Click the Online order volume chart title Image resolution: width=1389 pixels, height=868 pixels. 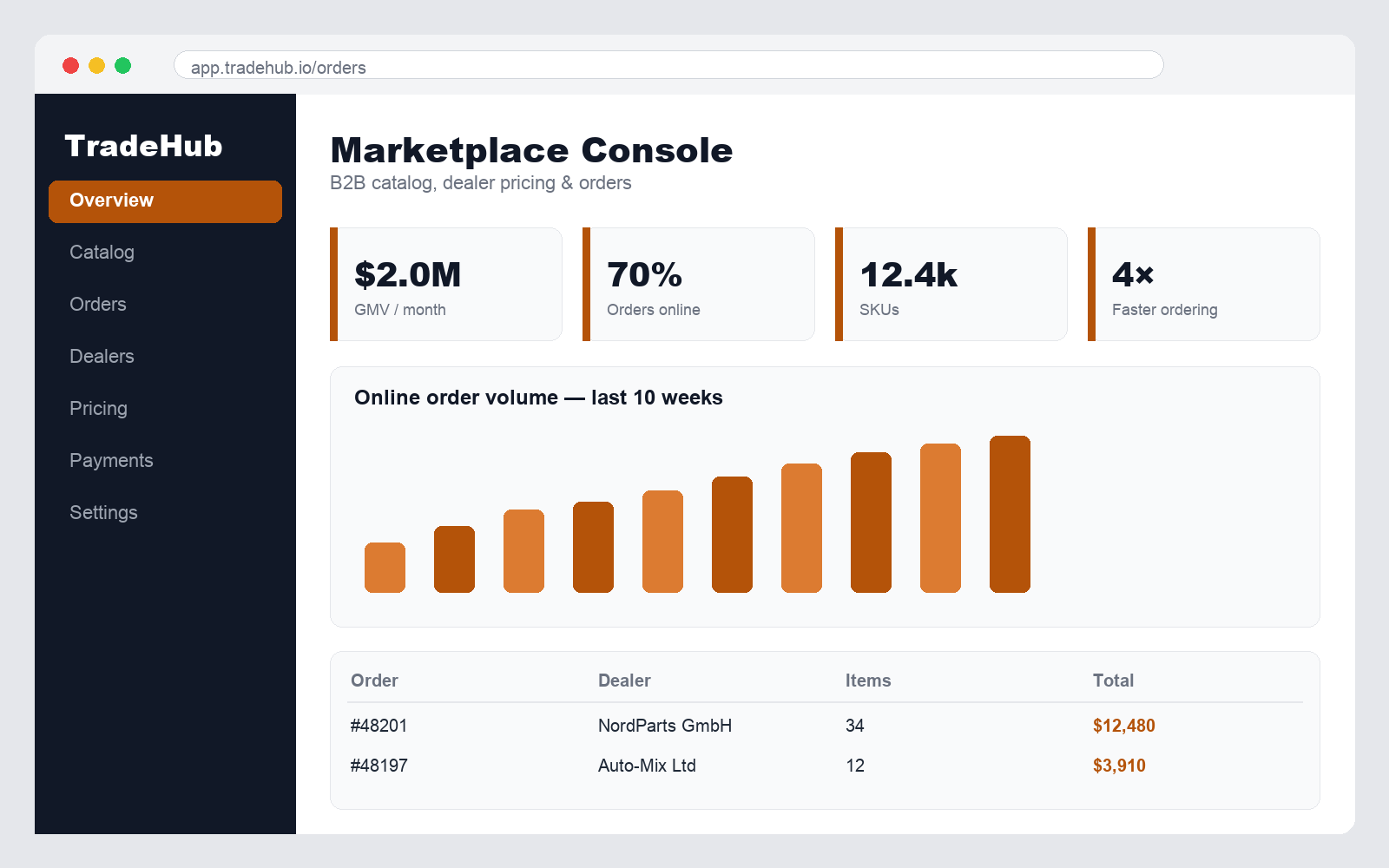(x=538, y=398)
